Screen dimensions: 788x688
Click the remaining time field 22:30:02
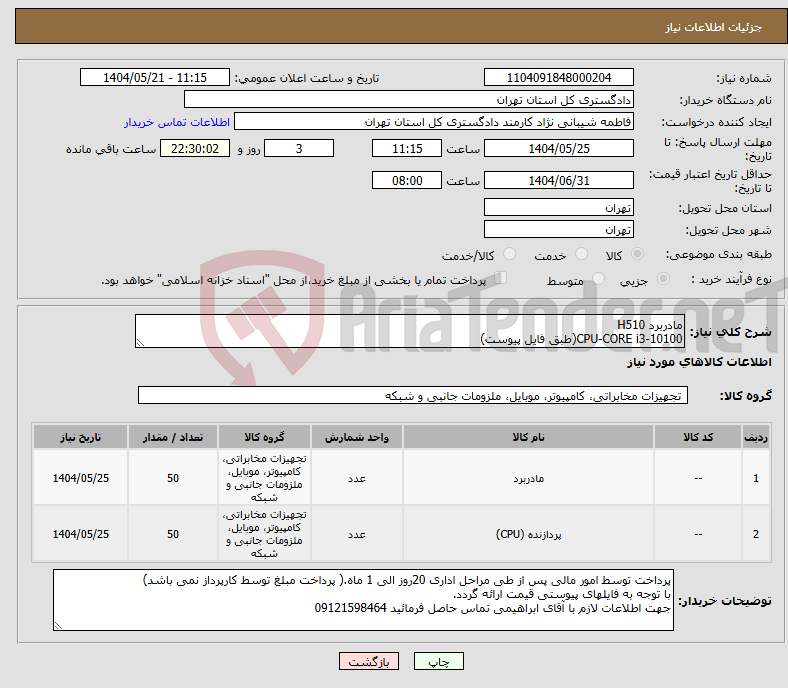click(x=195, y=148)
